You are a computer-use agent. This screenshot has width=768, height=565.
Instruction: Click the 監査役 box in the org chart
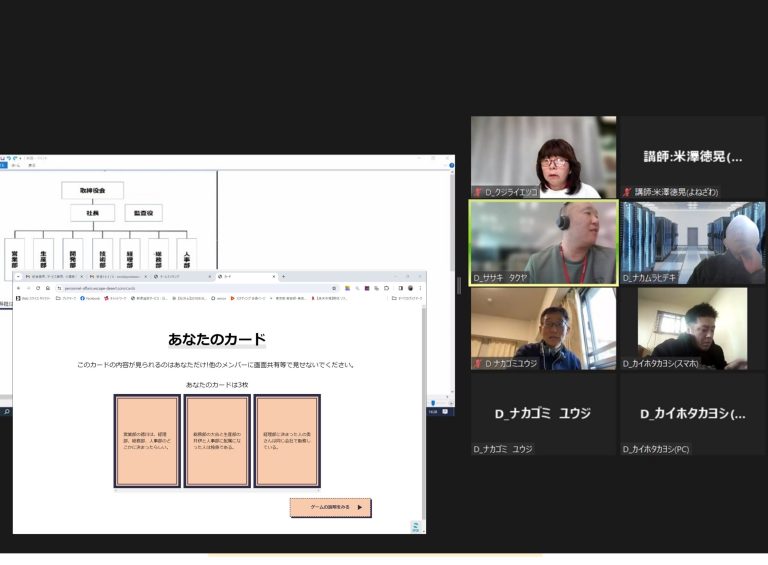tap(144, 213)
